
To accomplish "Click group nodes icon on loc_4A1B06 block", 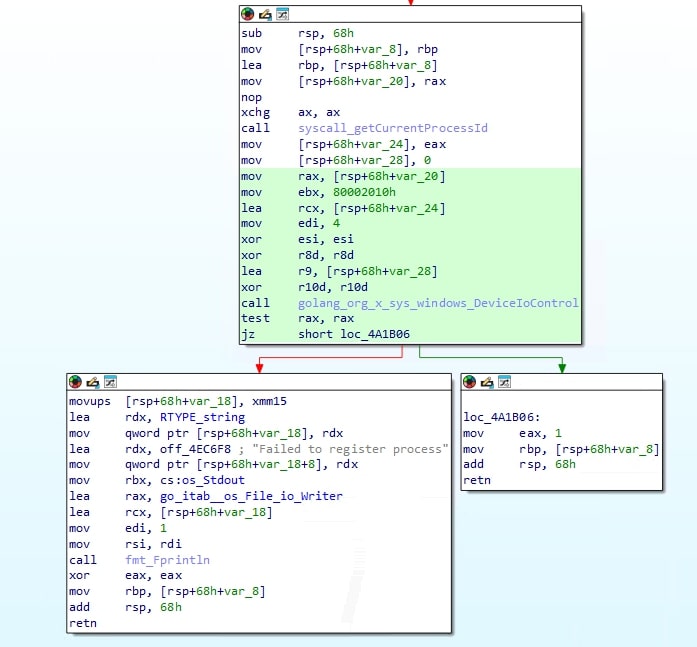I will (x=504, y=382).
